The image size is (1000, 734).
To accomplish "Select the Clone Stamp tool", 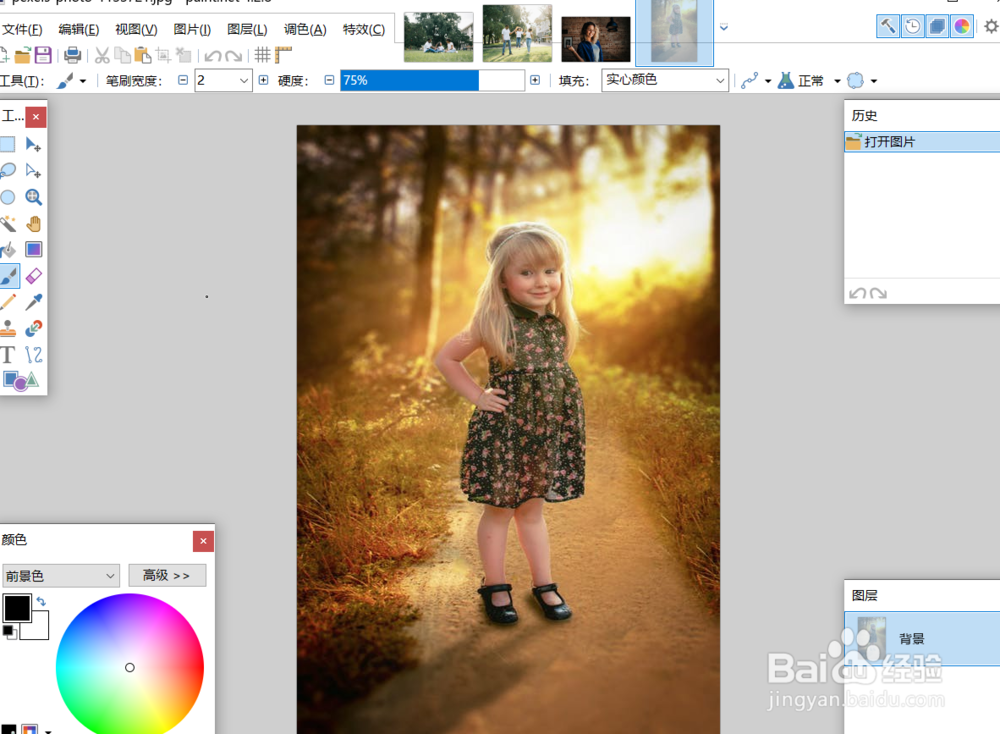I will (x=7, y=328).
